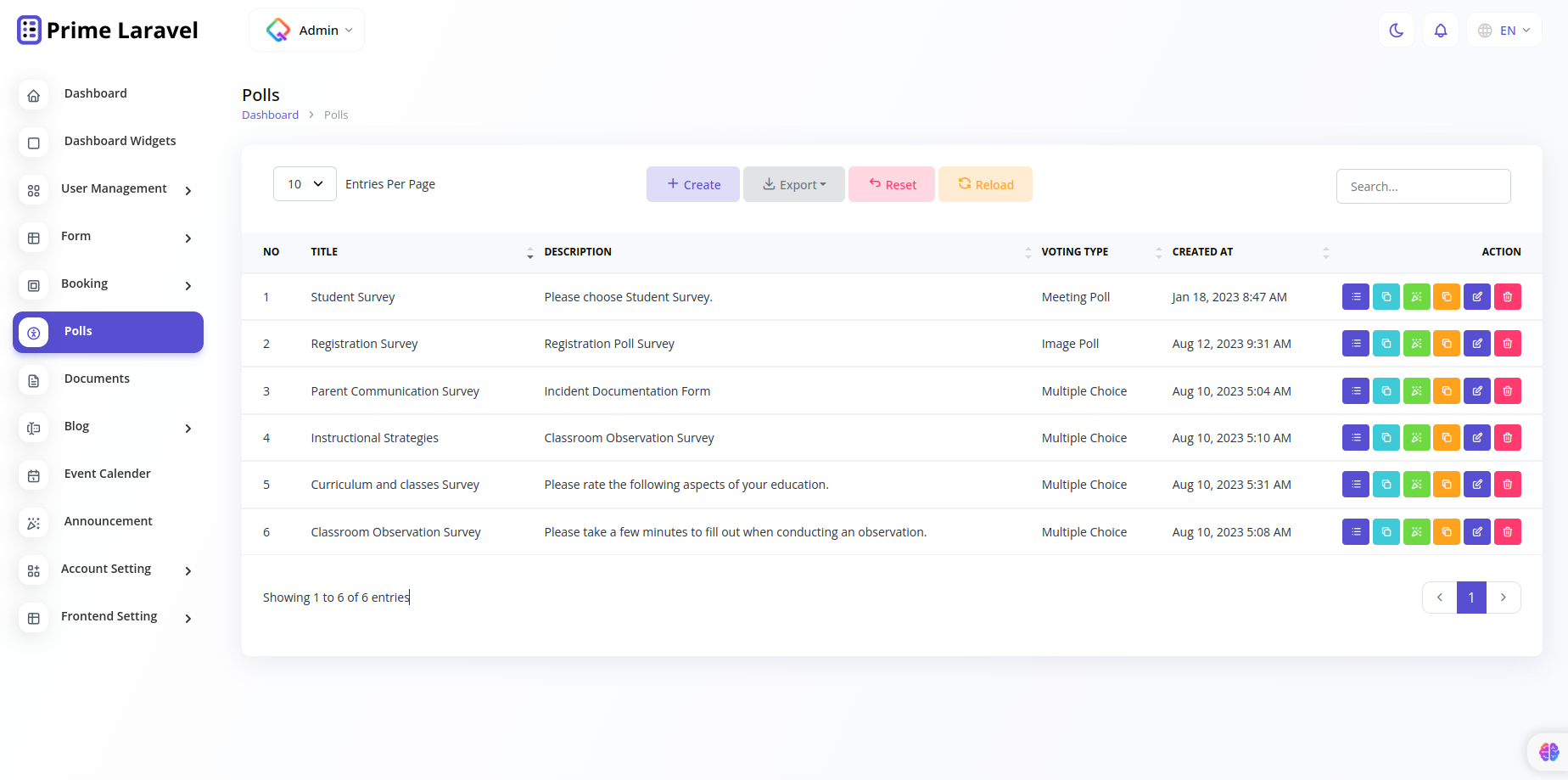Open the poll results list for Student Survey
Screen dimensions: 1568x780
click(x=1355, y=296)
